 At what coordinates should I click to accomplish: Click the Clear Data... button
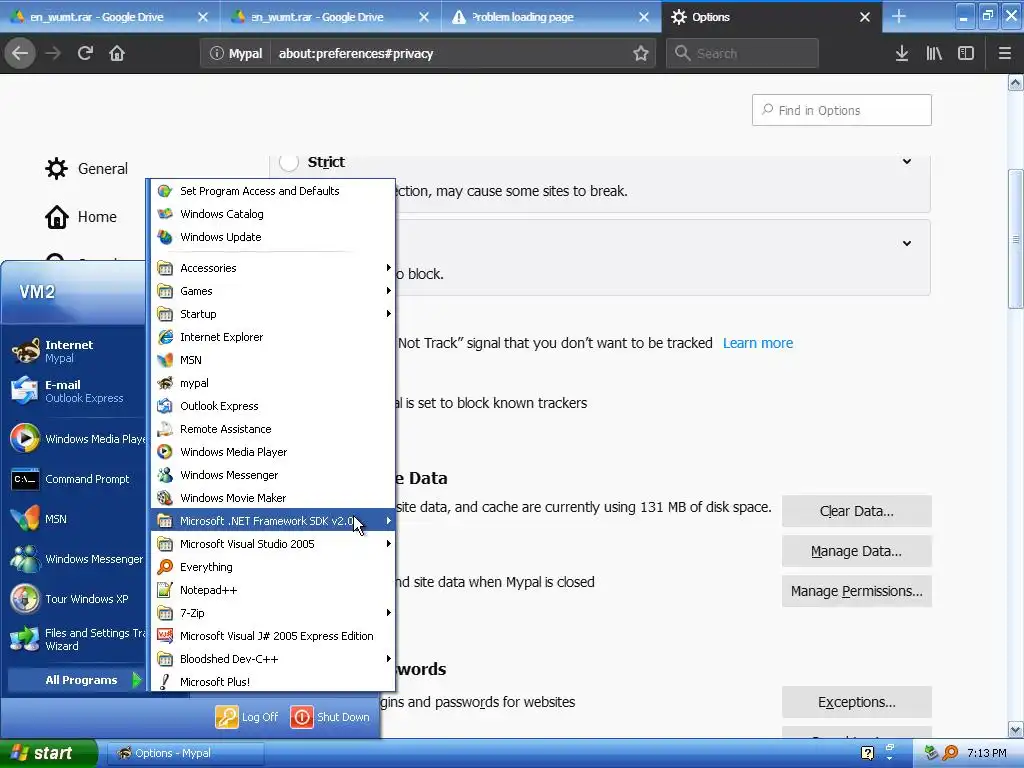point(856,511)
